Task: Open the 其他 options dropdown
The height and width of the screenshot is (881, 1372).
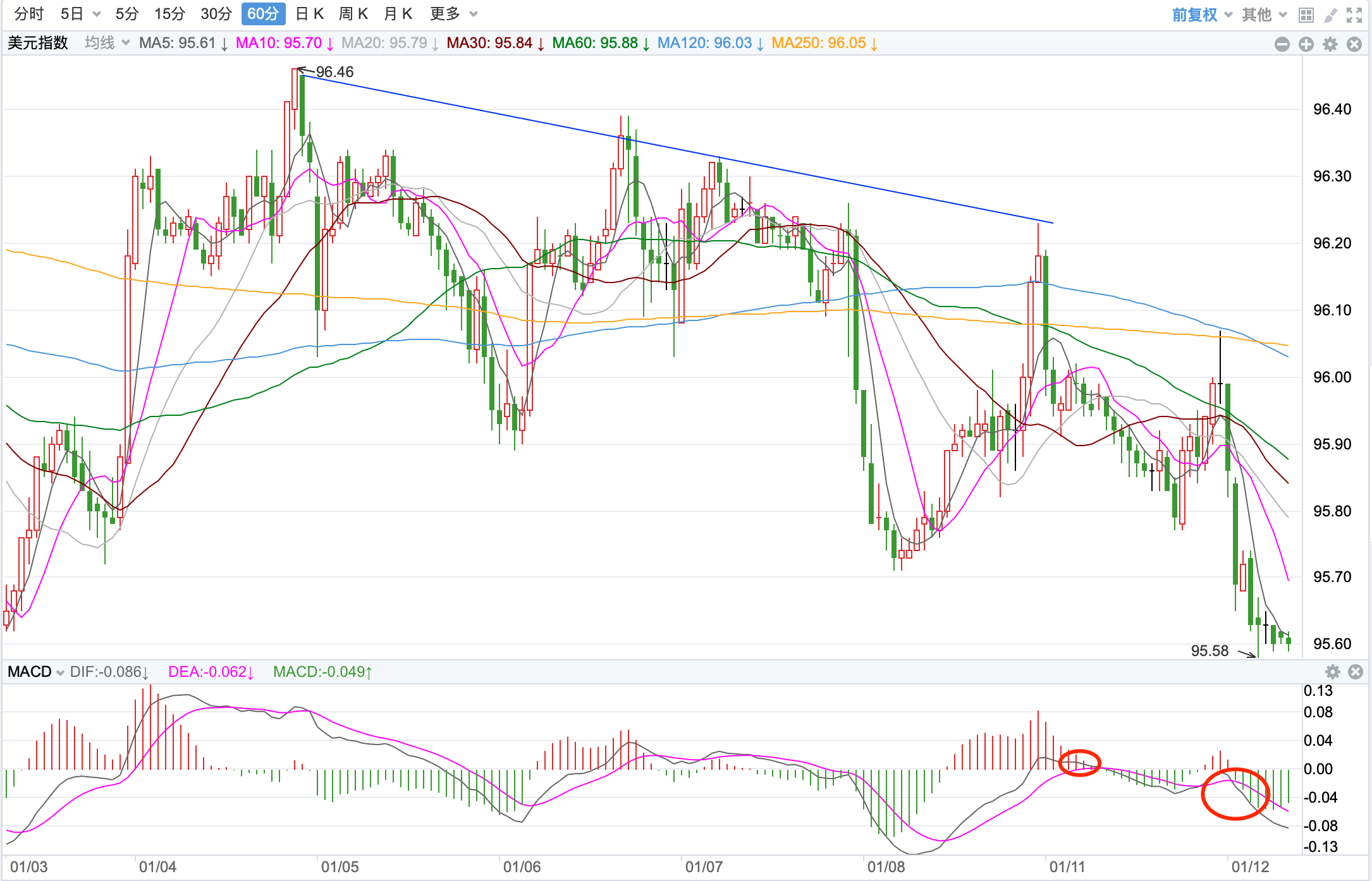Action: point(1264,15)
